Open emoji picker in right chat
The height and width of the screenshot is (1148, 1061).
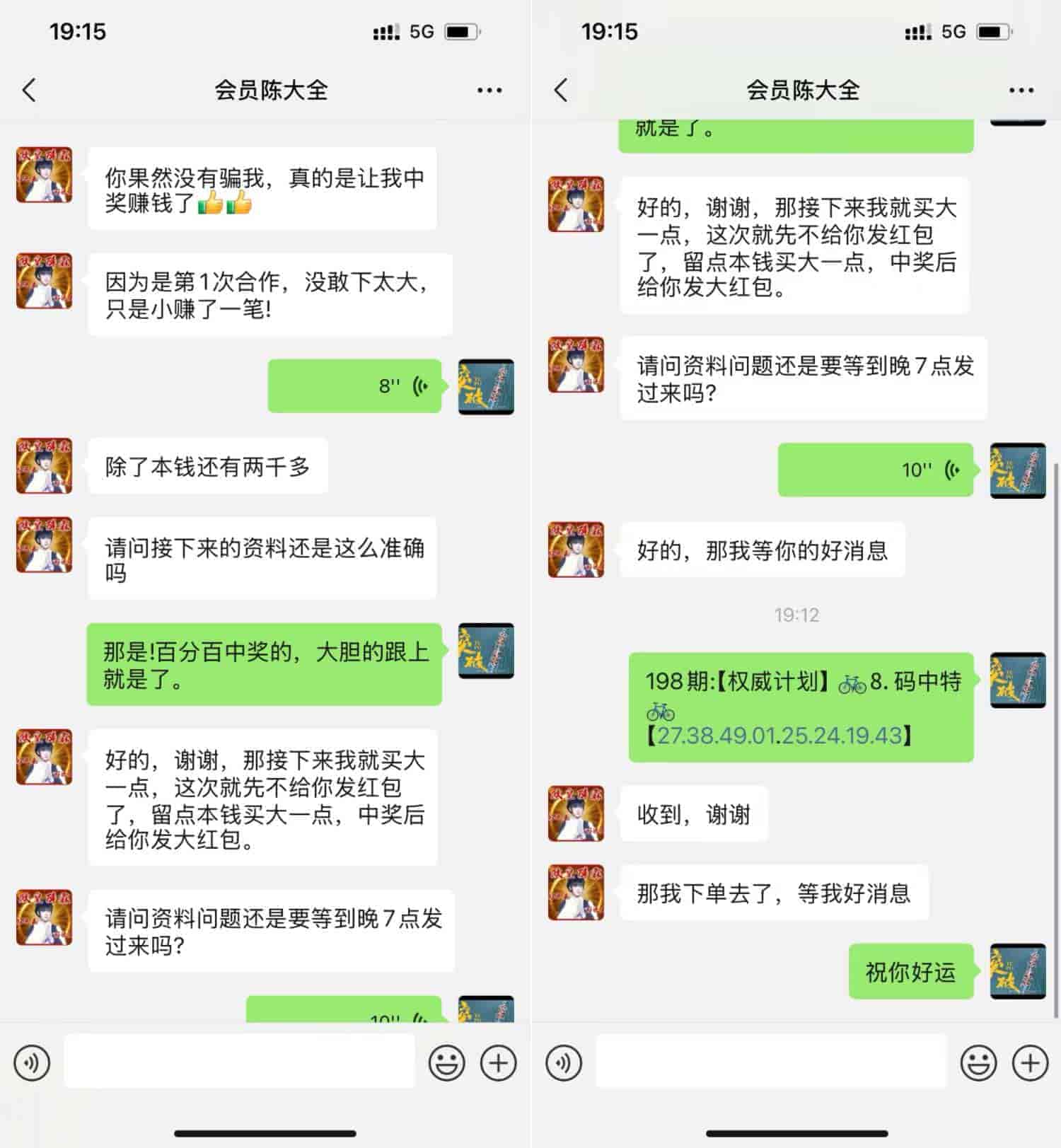(x=979, y=1062)
